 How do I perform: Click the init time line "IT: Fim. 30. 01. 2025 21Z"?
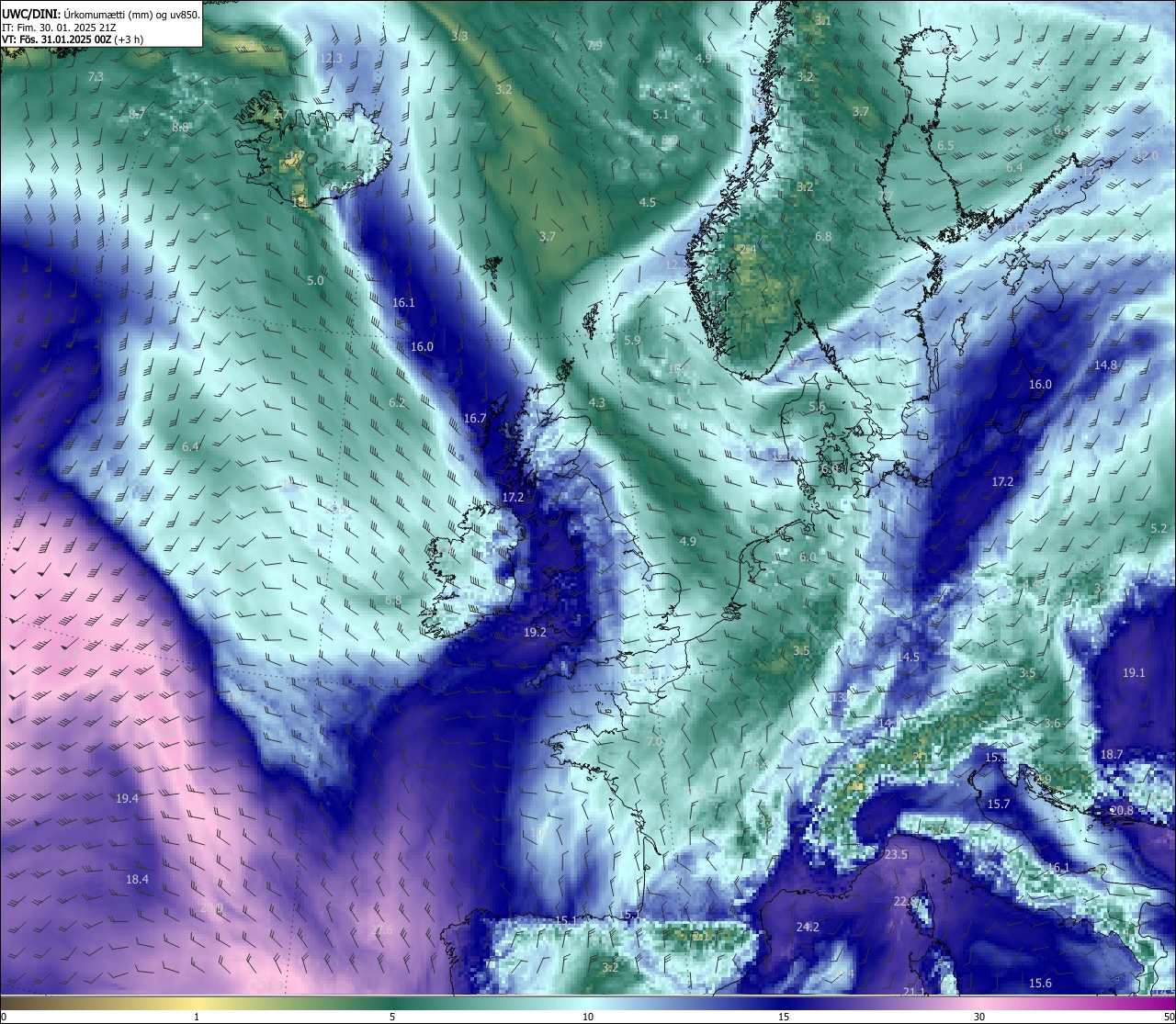(58, 28)
